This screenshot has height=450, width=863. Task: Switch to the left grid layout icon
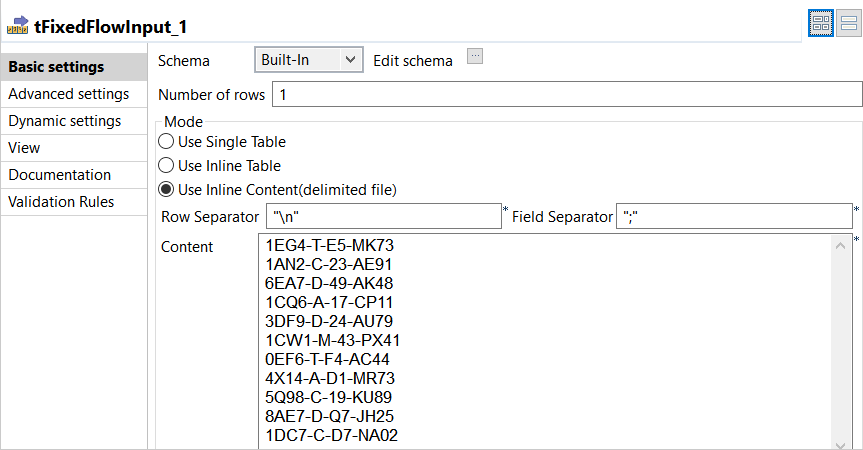[x=821, y=25]
